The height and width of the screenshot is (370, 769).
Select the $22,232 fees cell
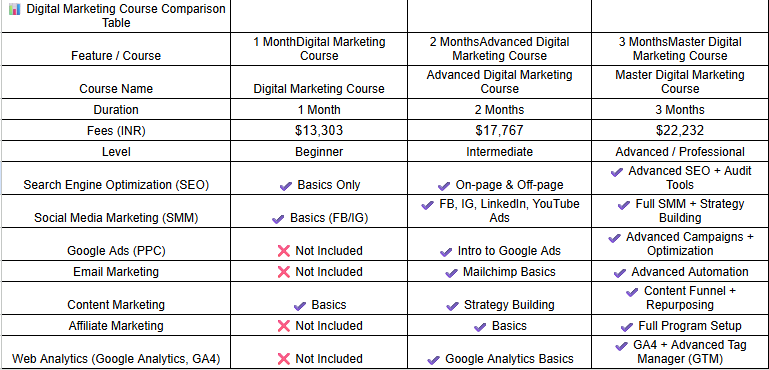click(x=680, y=131)
